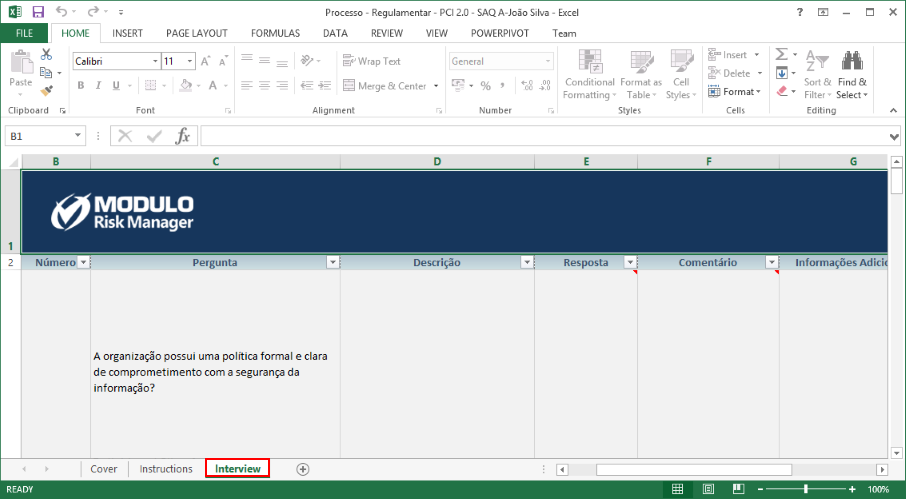Toggle Align Right in Alignment group
The width and height of the screenshot is (906, 499).
282,85
